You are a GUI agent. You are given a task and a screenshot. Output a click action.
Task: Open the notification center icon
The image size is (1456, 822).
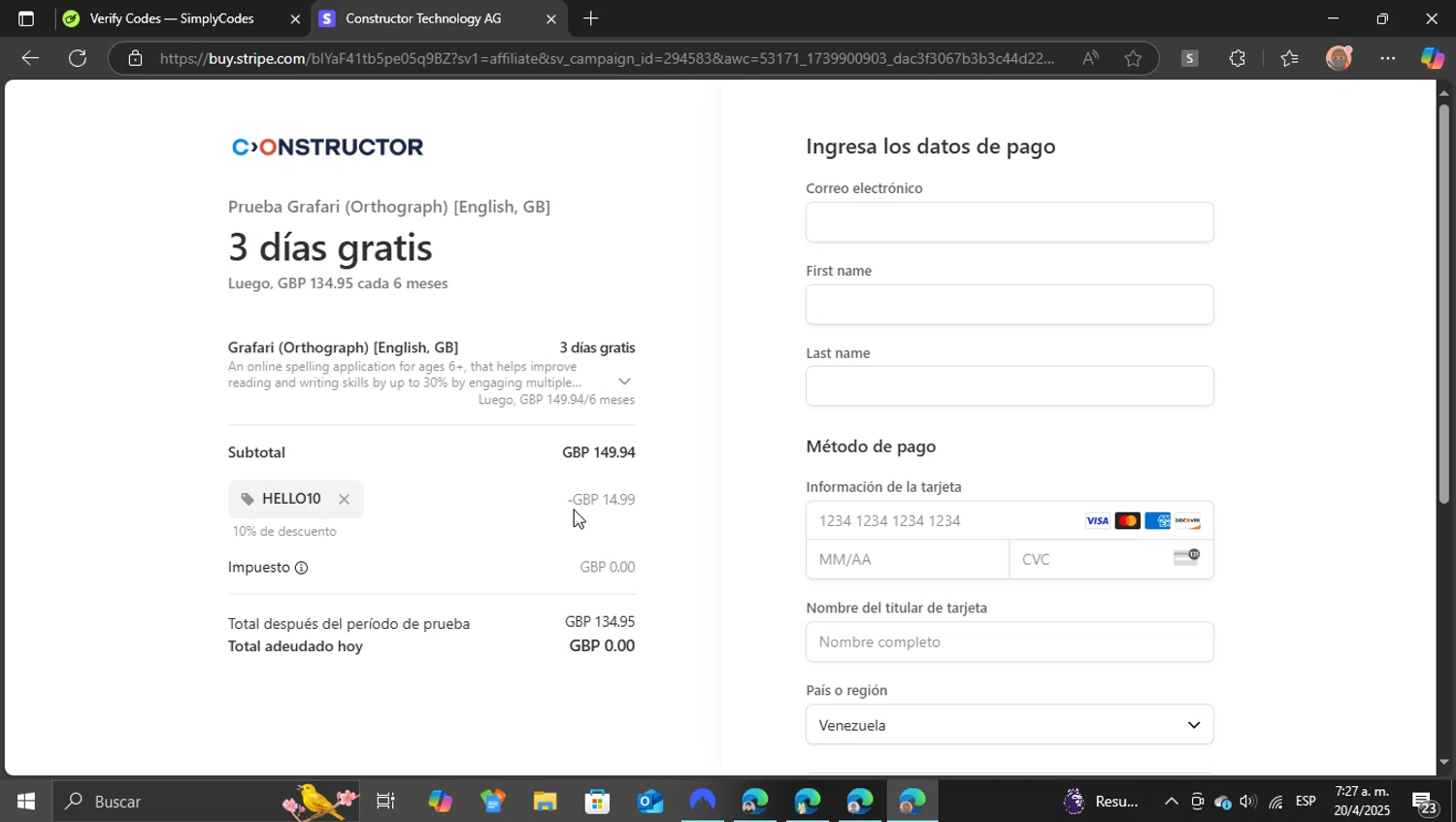pyautogui.click(x=1425, y=804)
